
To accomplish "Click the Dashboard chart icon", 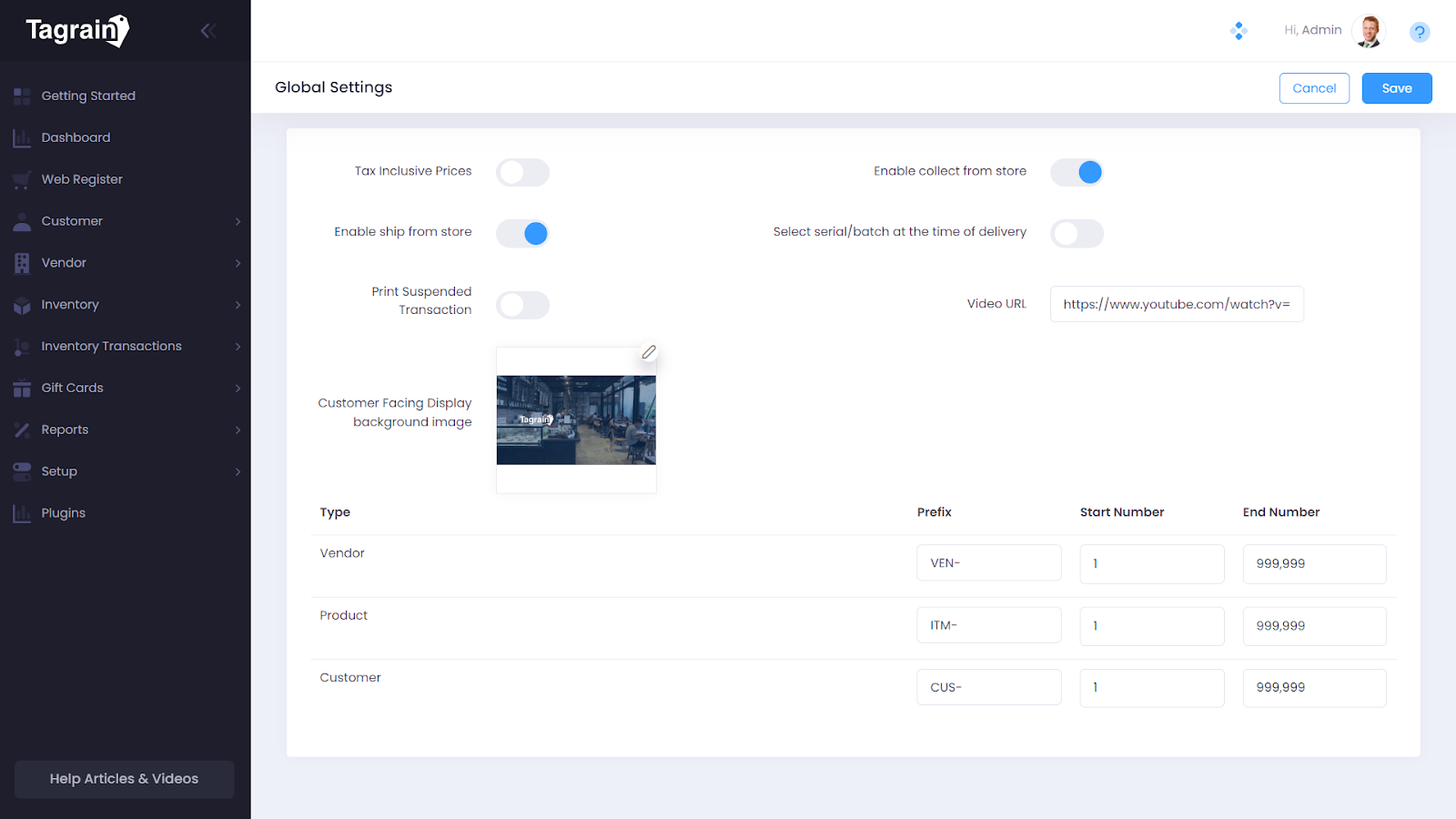I will [22, 138].
